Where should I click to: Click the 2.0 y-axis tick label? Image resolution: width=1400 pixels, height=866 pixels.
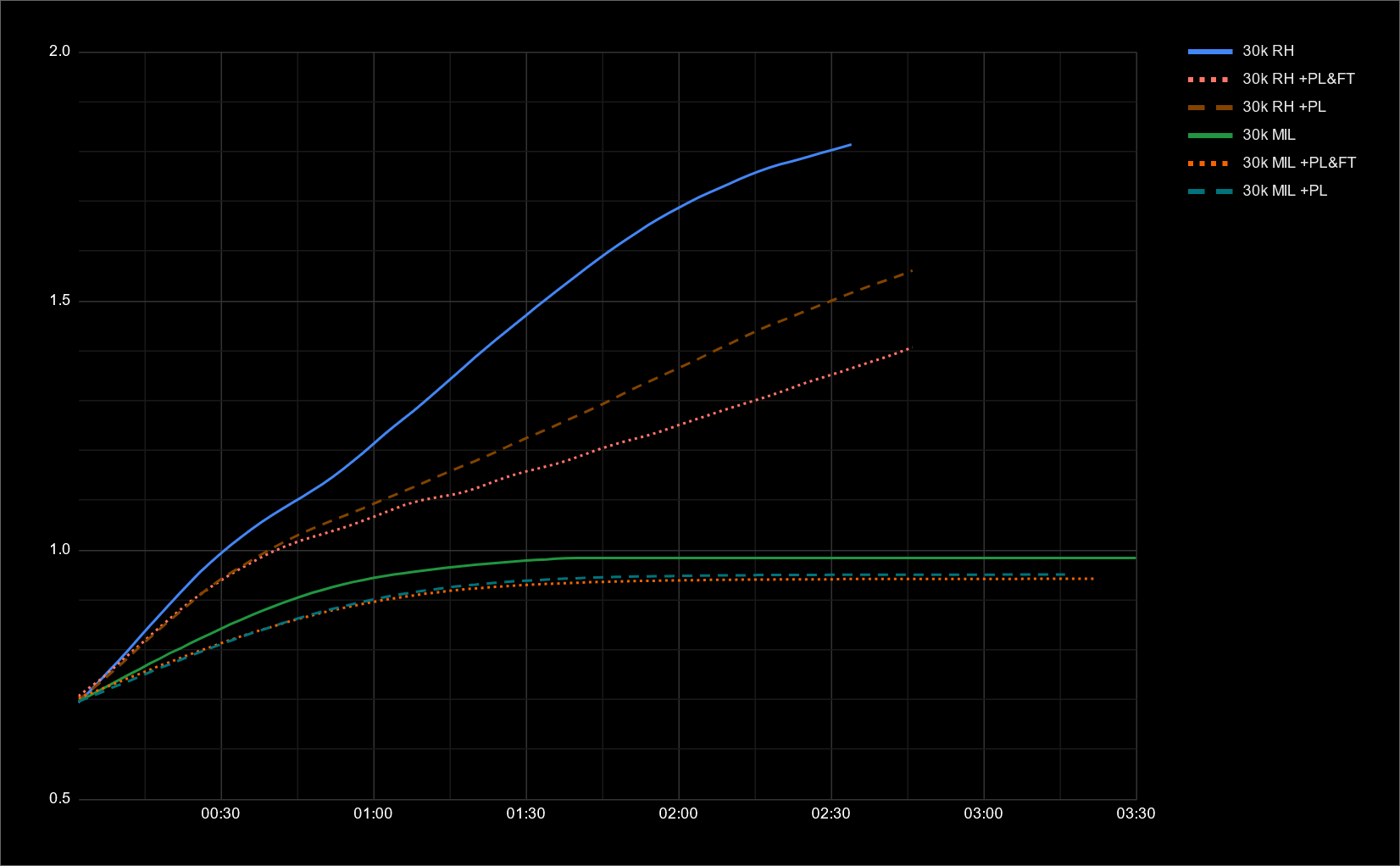click(59, 52)
